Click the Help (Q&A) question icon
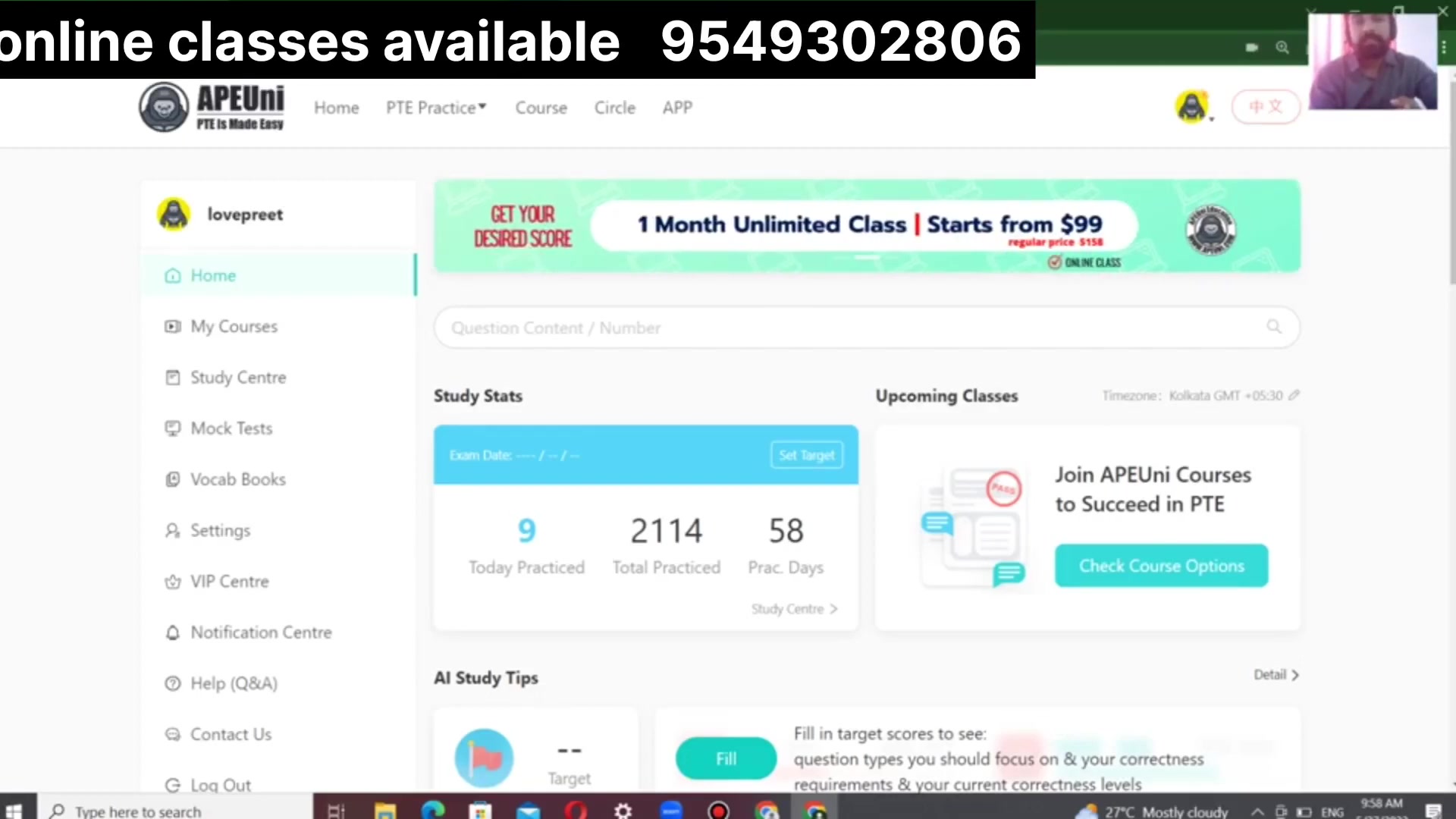The height and width of the screenshot is (819, 1456). (173, 683)
